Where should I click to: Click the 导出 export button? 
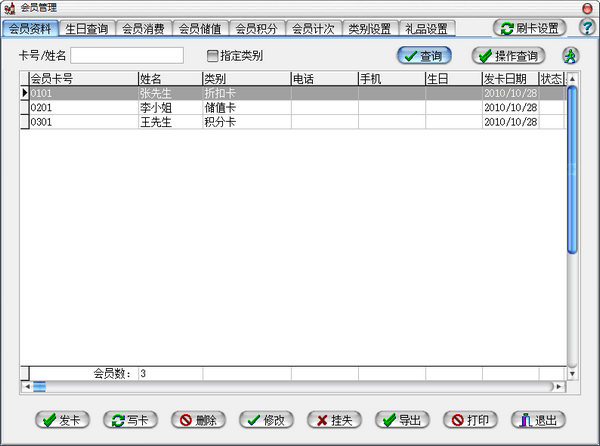[401, 420]
